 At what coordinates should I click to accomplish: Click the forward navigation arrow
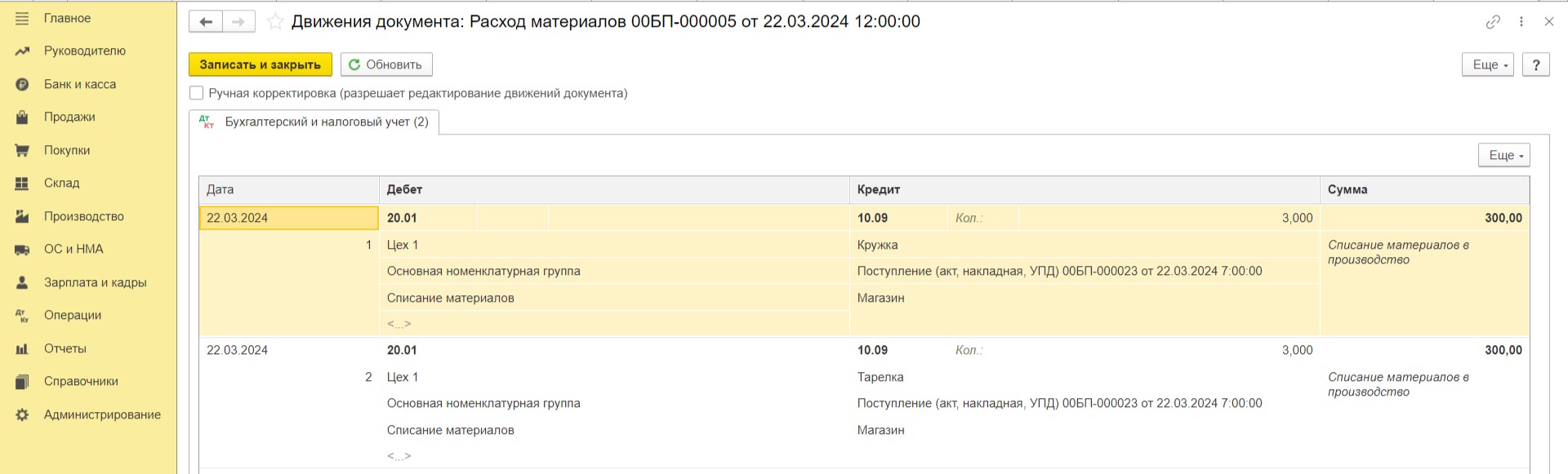pos(238,22)
